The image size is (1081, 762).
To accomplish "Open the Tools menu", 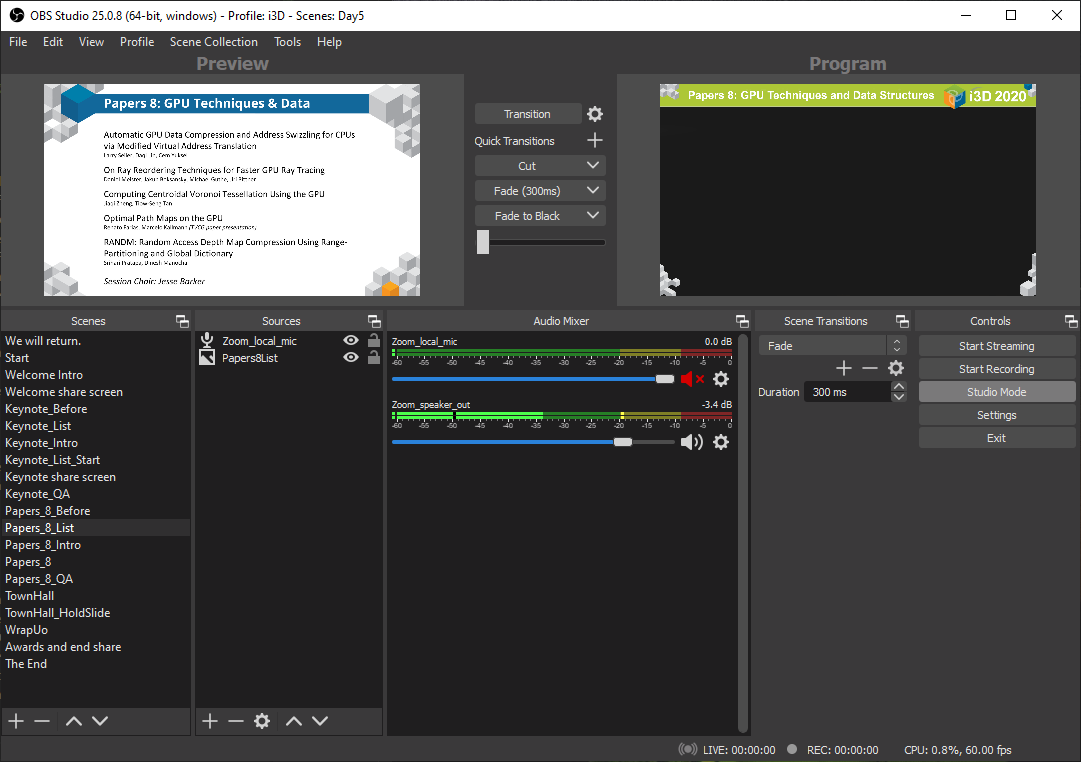I will click(287, 42).
